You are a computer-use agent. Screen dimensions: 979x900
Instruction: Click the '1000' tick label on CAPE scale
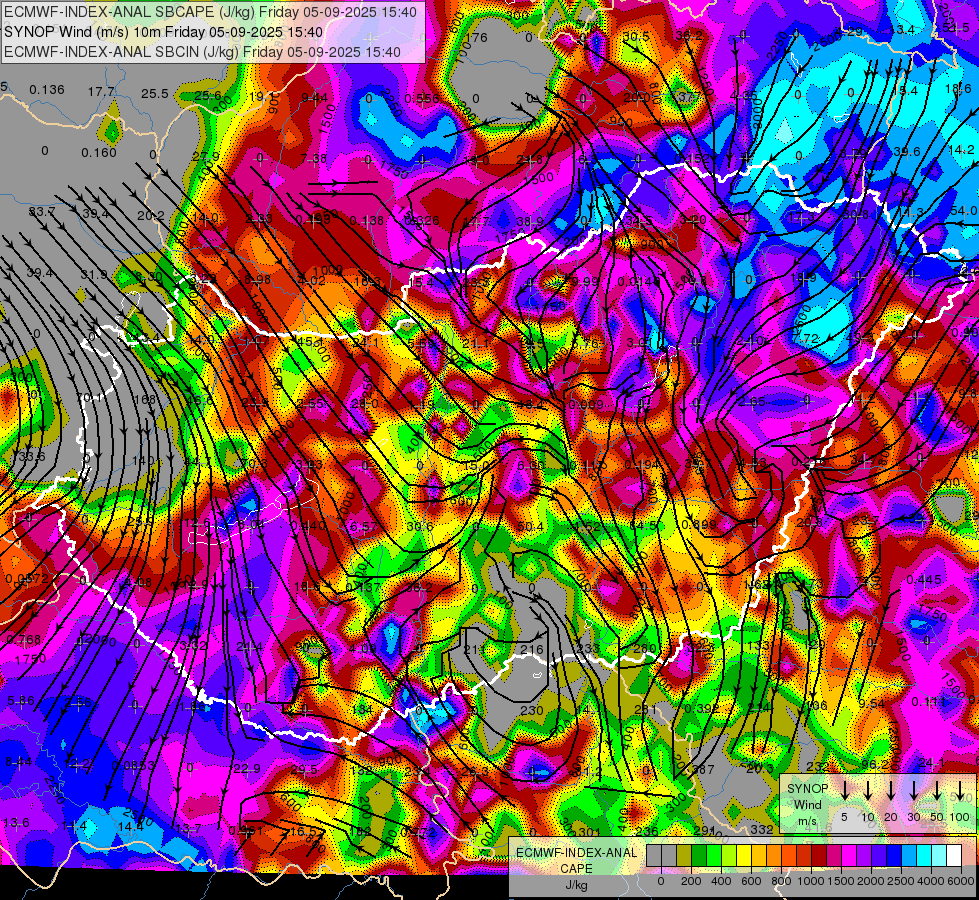(811, 881)
